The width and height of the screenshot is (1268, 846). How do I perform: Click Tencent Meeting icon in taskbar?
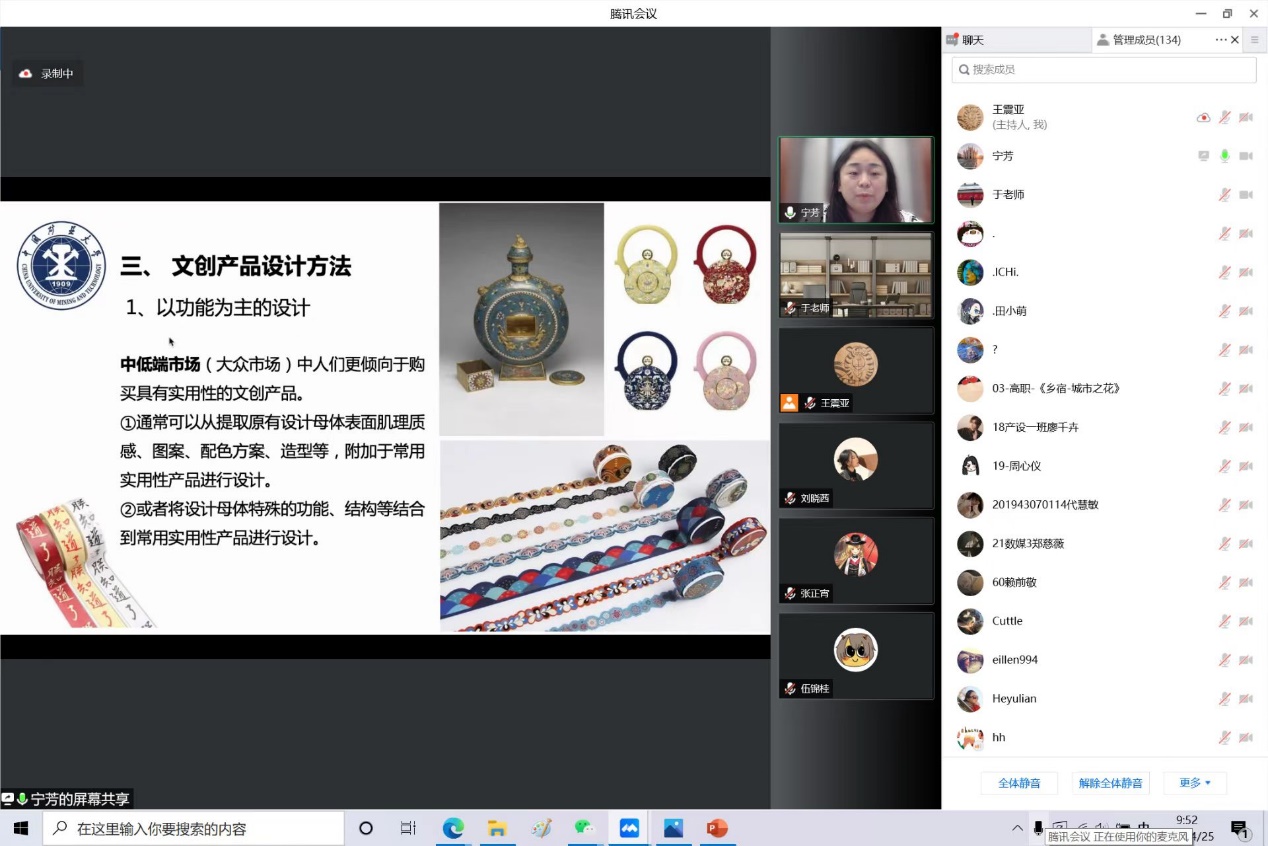click(629, 828)
